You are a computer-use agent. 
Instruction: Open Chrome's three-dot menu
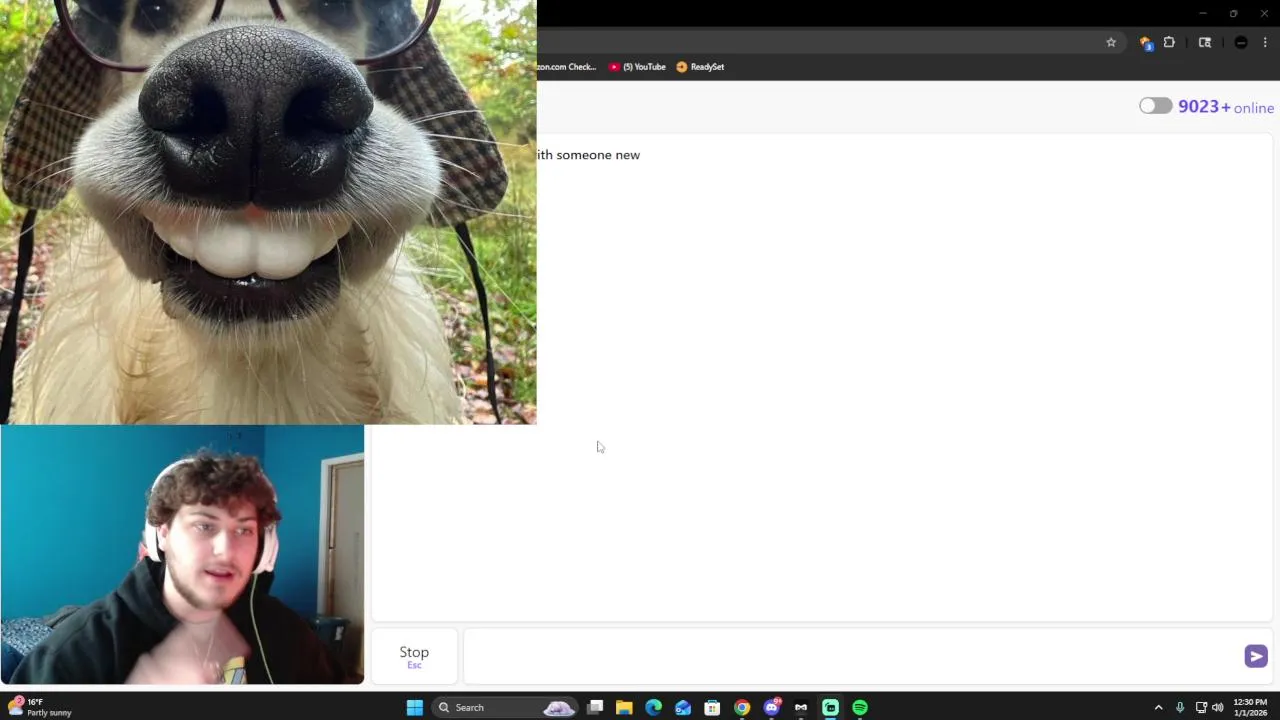tap(1265, 42)
